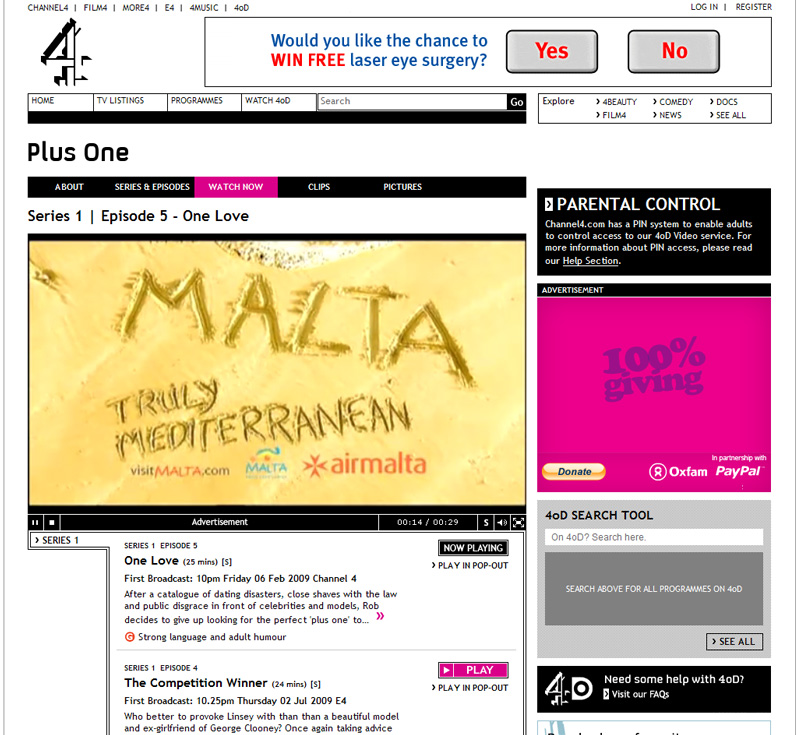The width and height of the screenshot is (800, 735).
Task: Mute audio via the speaker icon
Action: point(502,522)
